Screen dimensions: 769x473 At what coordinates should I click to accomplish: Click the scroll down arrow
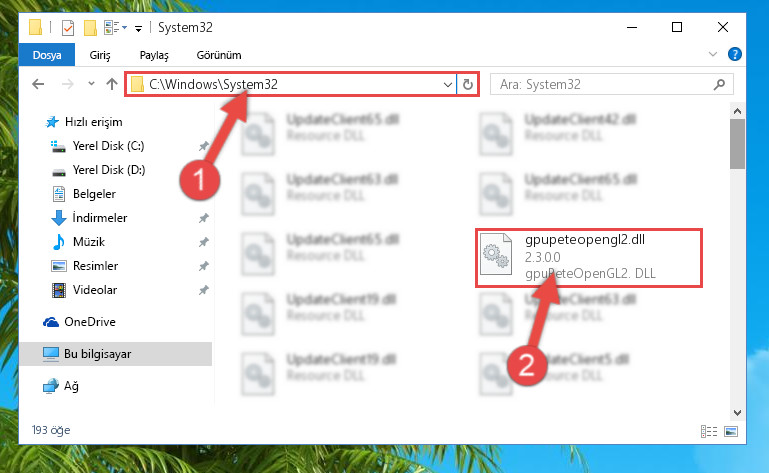(x=737, y=413)
